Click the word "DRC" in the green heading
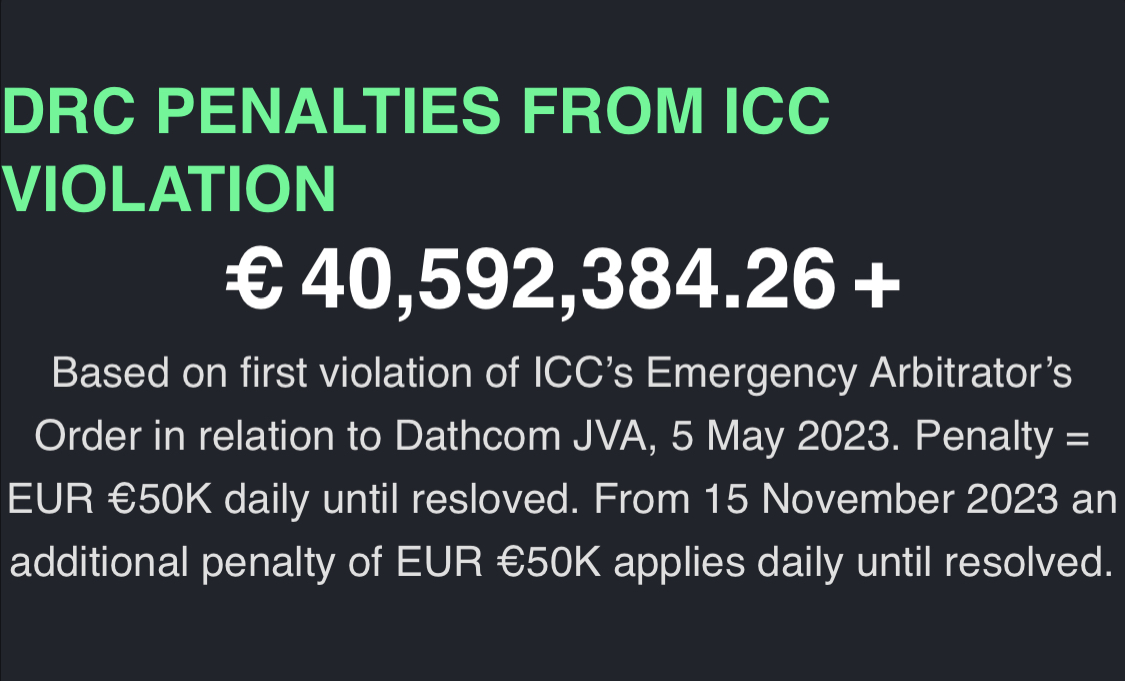 (x=70, y=111)
